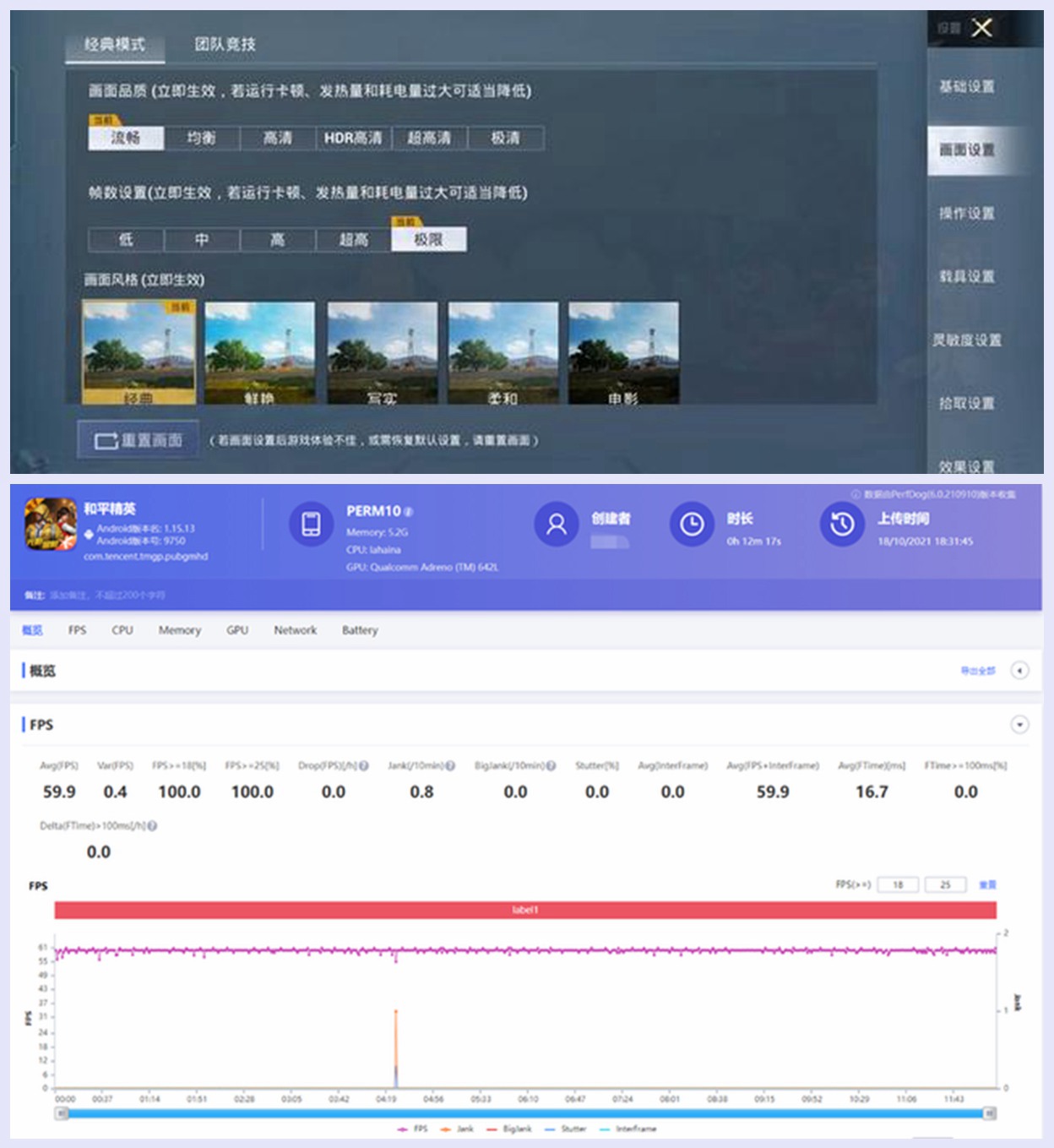Select 均衡 picture quality
The image size is (1054, 1148).
(202, 138)
